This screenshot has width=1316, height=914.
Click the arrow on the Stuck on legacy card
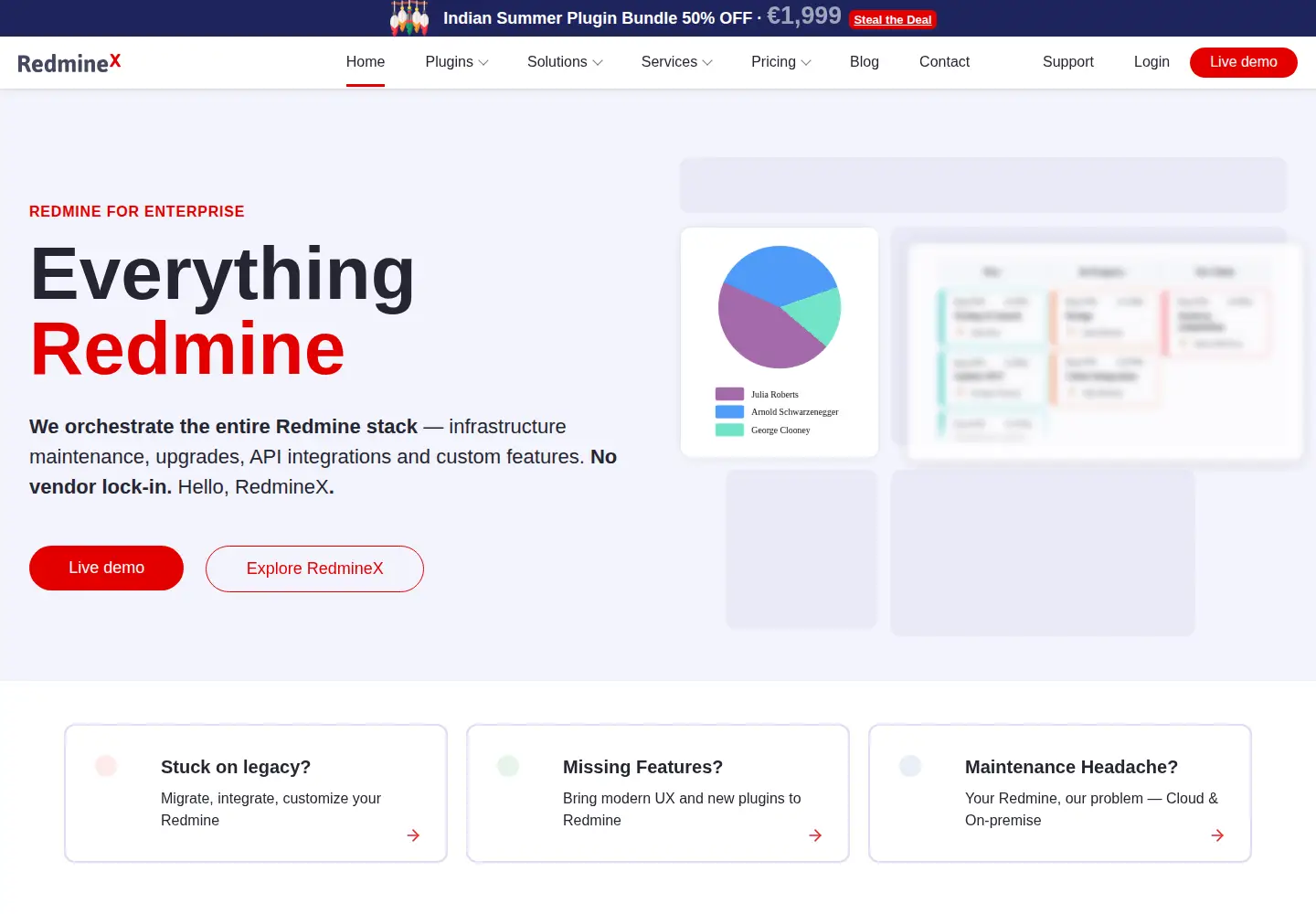point(413,835)
